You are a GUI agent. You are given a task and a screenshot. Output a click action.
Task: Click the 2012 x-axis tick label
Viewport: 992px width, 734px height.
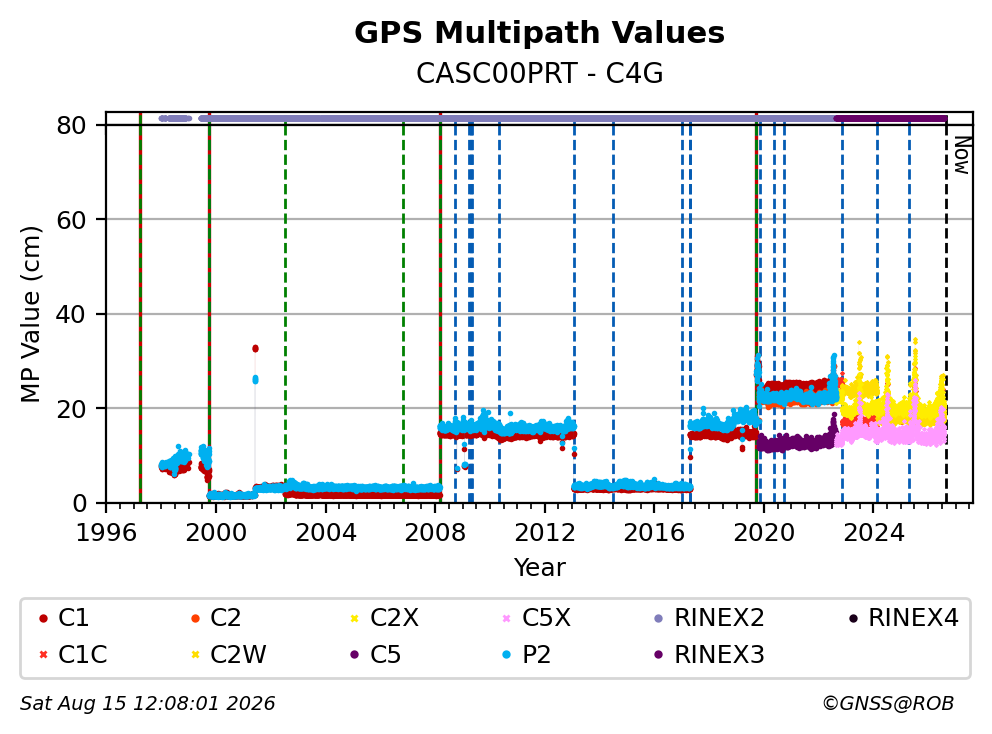point(545,533)
